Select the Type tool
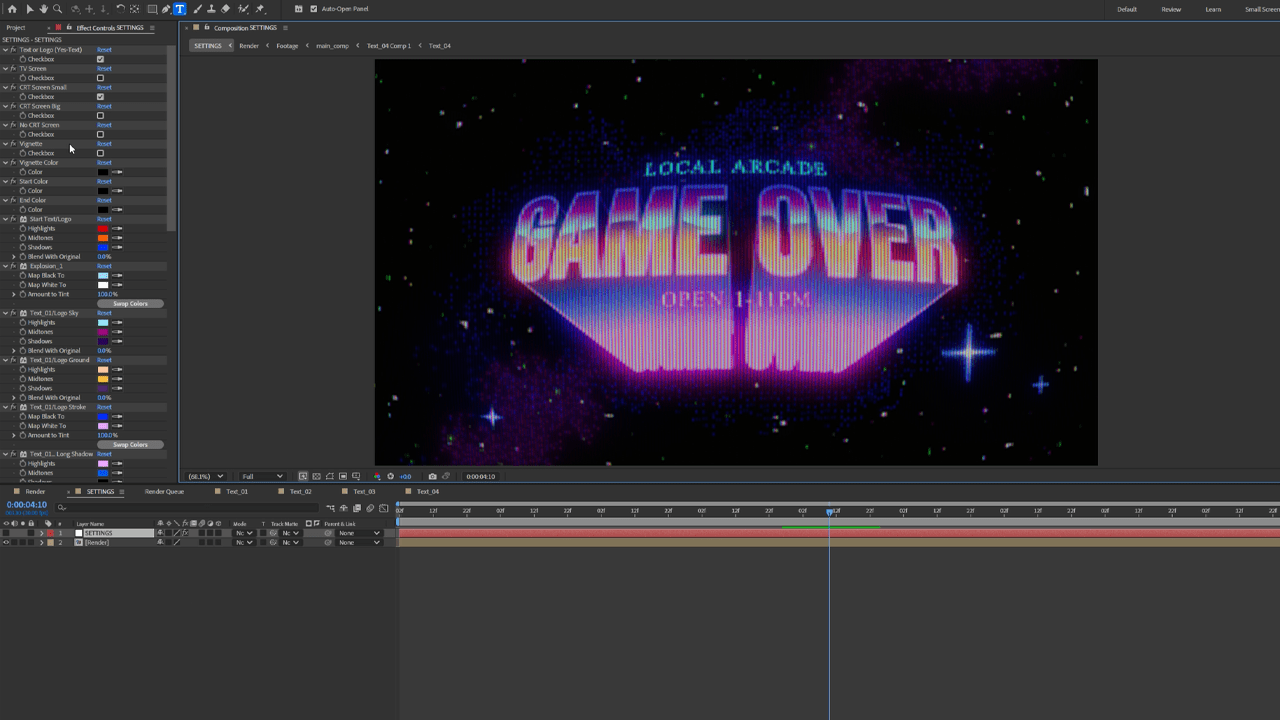Screen dimensions: 1280x720 (x=179, y=9)
